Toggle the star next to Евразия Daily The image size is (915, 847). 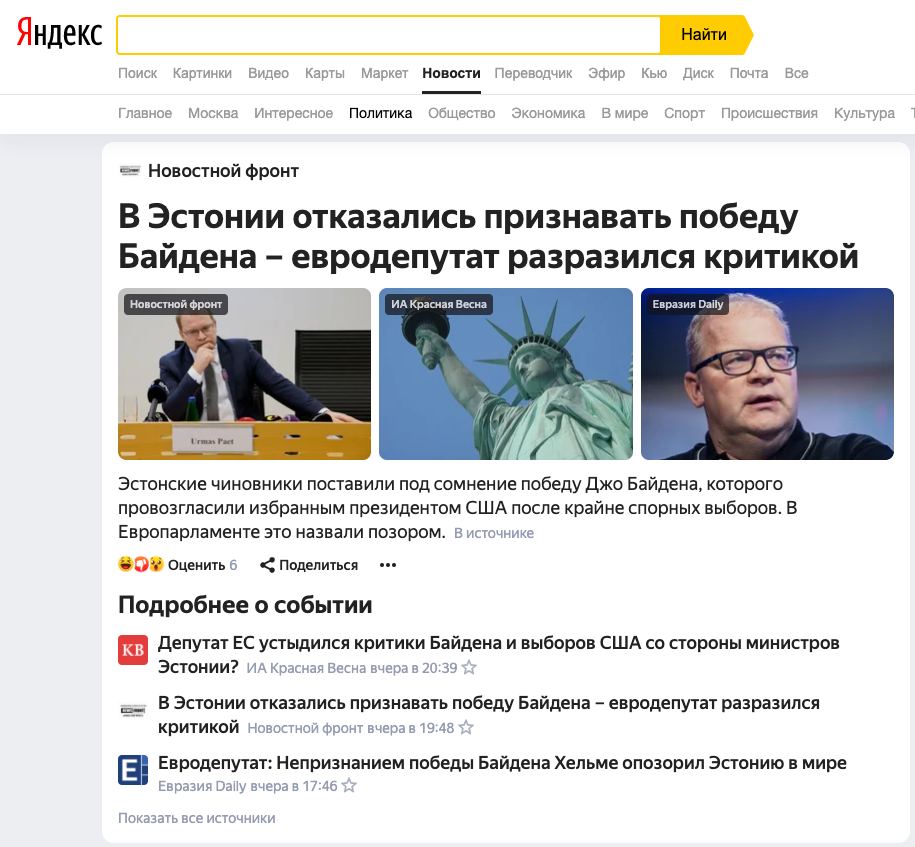click(x=349, y=786)
